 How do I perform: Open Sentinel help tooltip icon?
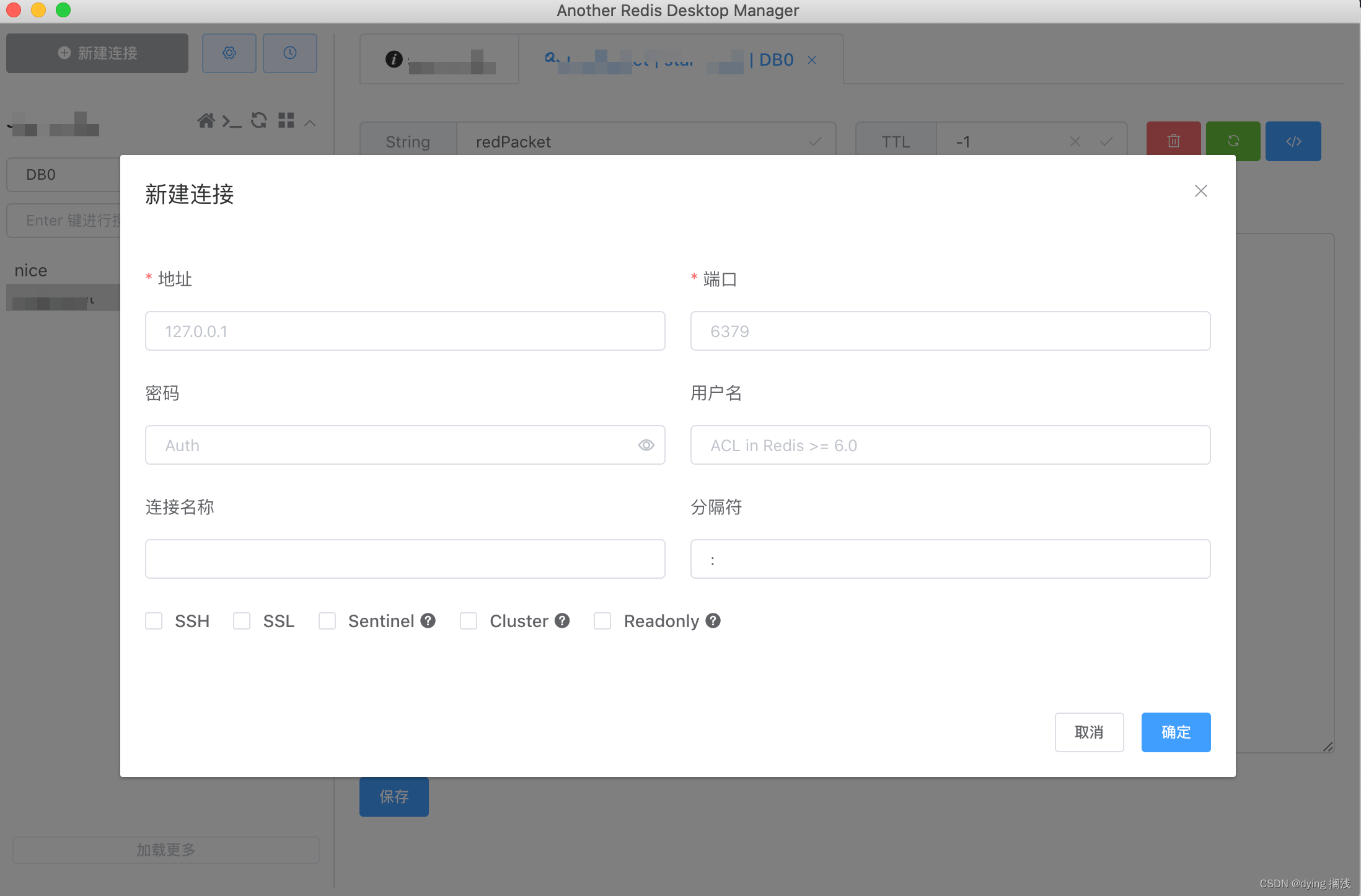click(428, 620)
